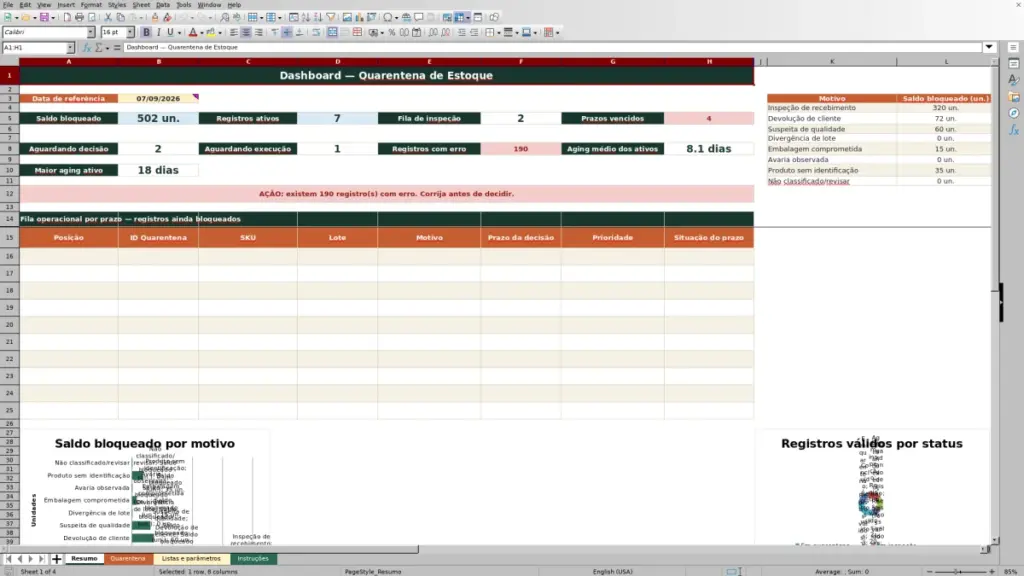Select the reference date cell 07/09/2026
This screenshot has height=576, width=1024.
(x=158, y=99)
